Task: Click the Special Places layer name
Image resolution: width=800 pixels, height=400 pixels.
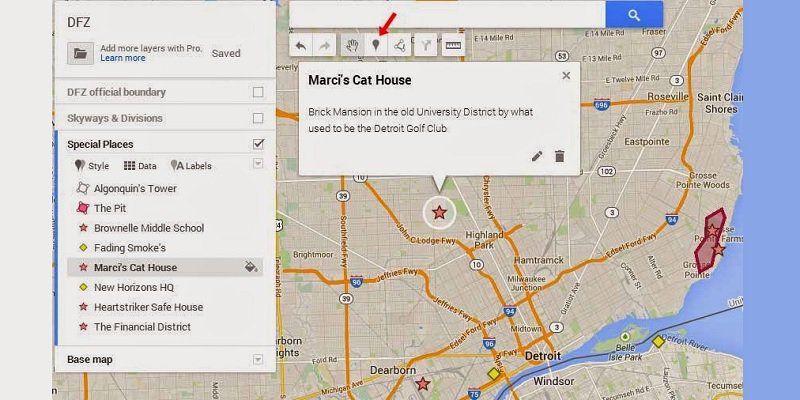Action: (100, 144)
